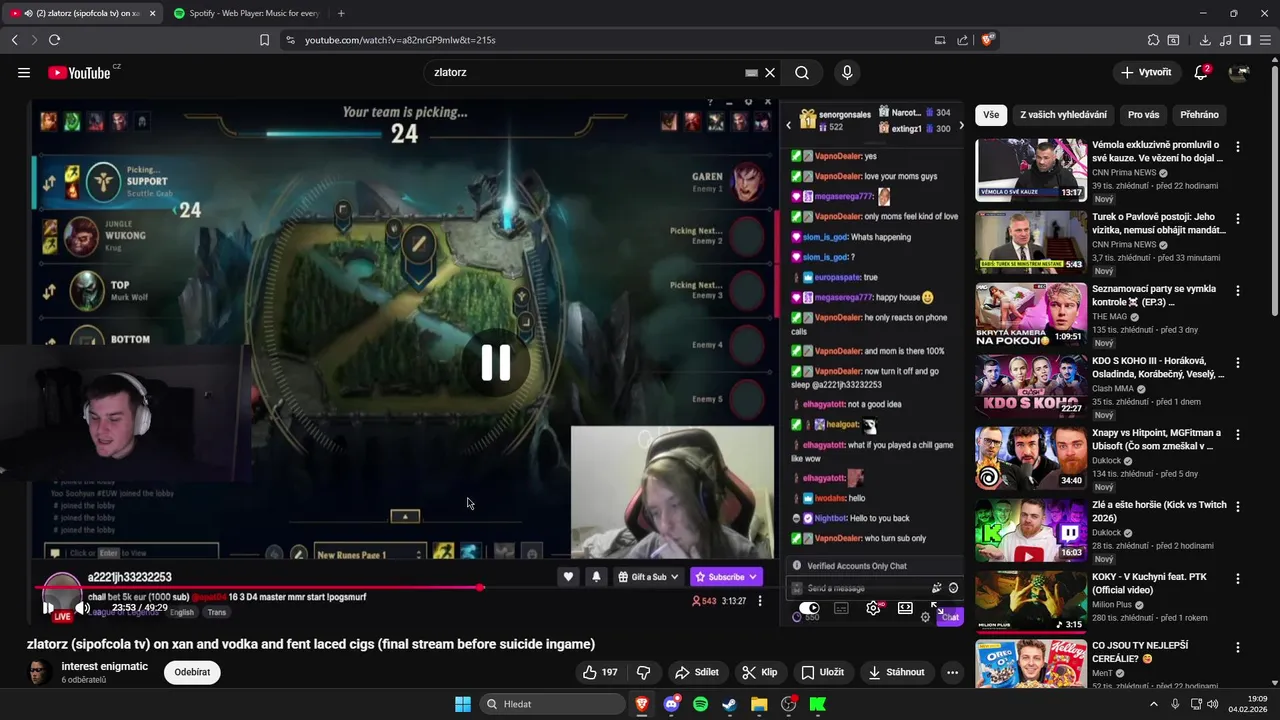Show browser downloads
The image size is (1280, 720).
pos(1205,40)
